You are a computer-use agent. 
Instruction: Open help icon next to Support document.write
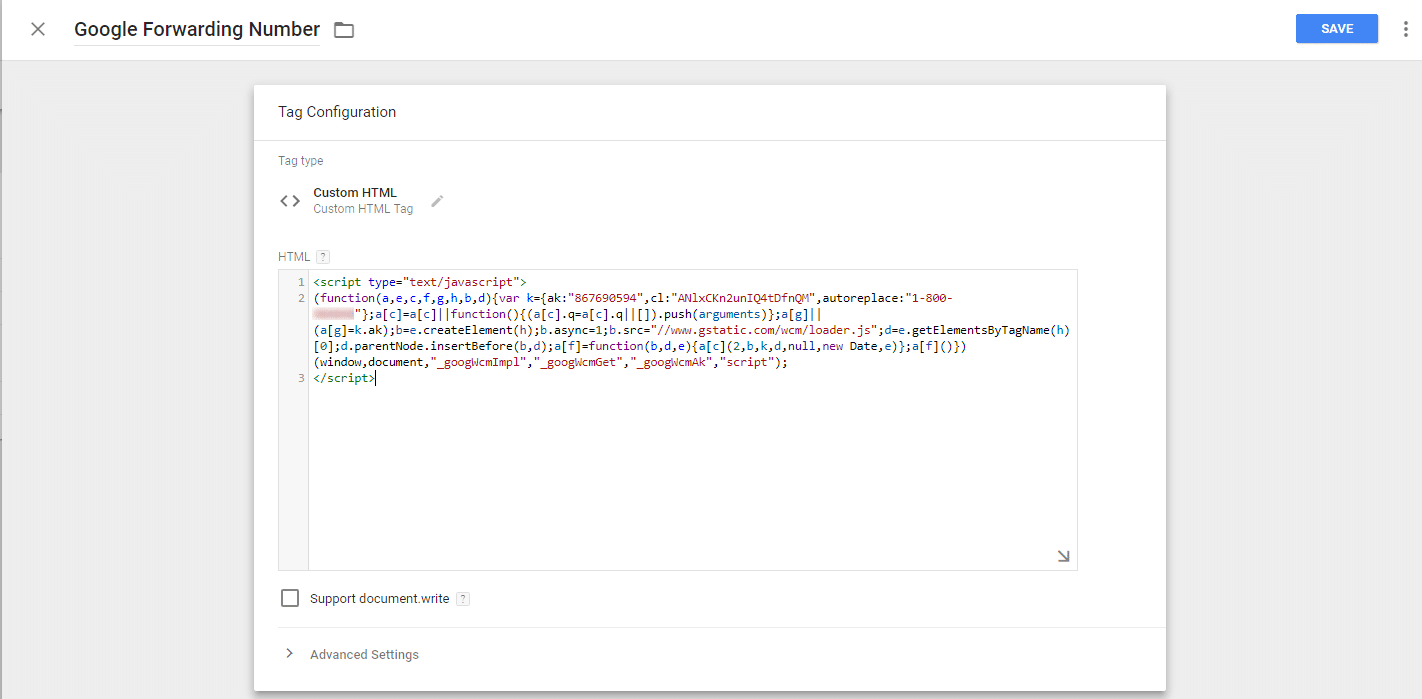(x=463, y=599)
